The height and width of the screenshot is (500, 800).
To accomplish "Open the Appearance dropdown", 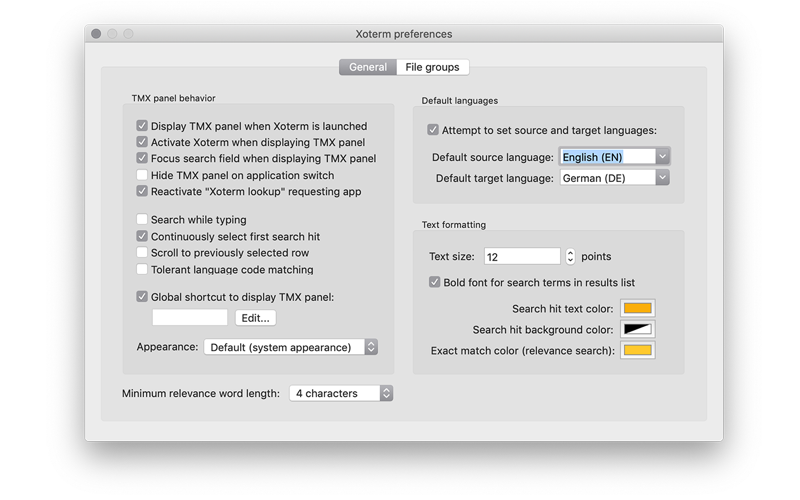I will tap(291, 347).
